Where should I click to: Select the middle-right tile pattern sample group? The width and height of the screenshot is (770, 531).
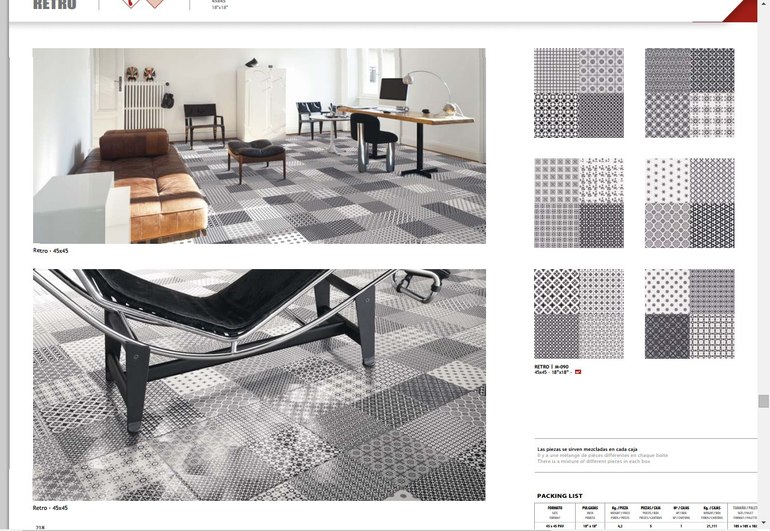(x=690, y=203)
